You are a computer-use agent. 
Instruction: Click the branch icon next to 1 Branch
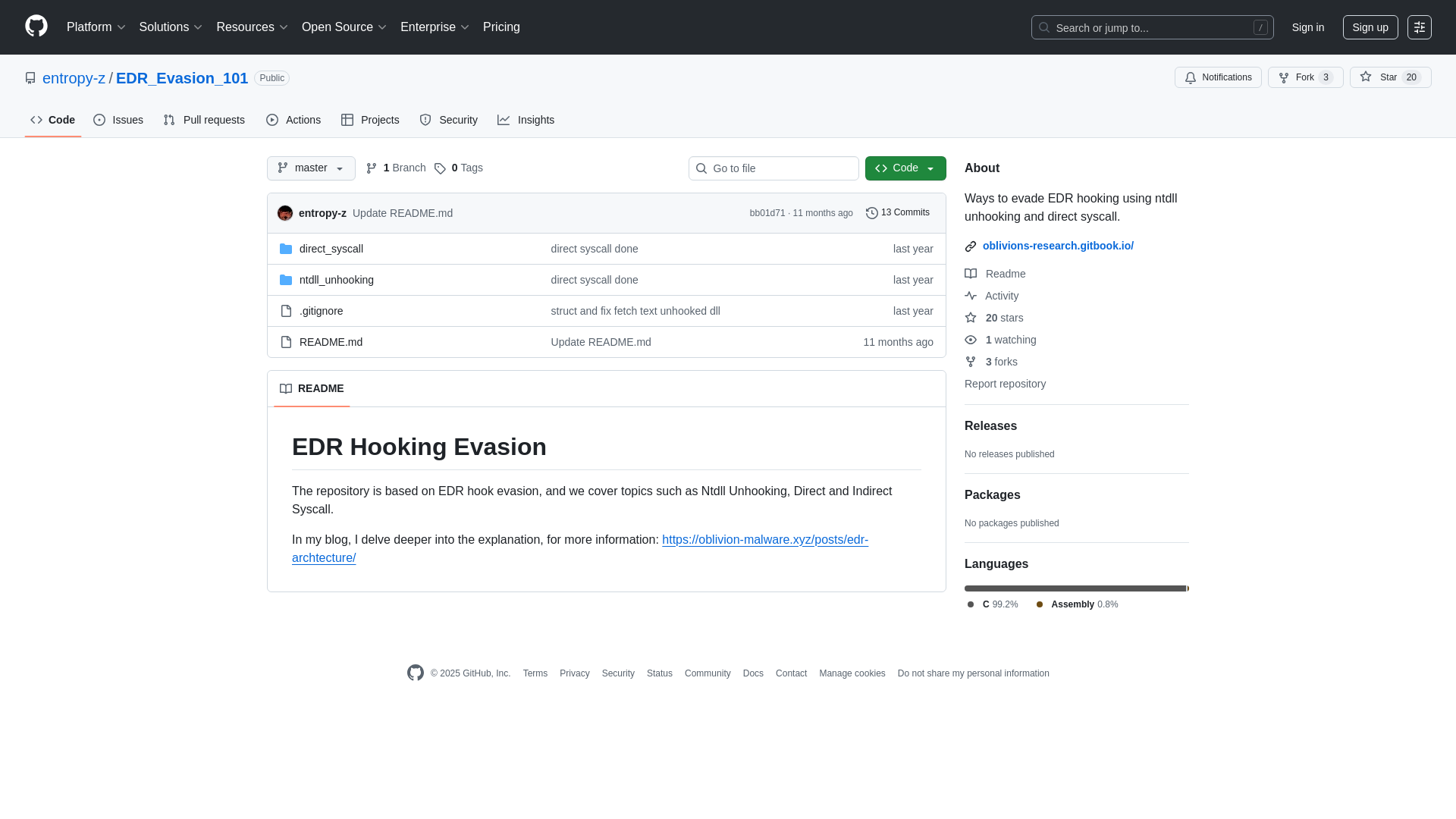pos(371,168)
